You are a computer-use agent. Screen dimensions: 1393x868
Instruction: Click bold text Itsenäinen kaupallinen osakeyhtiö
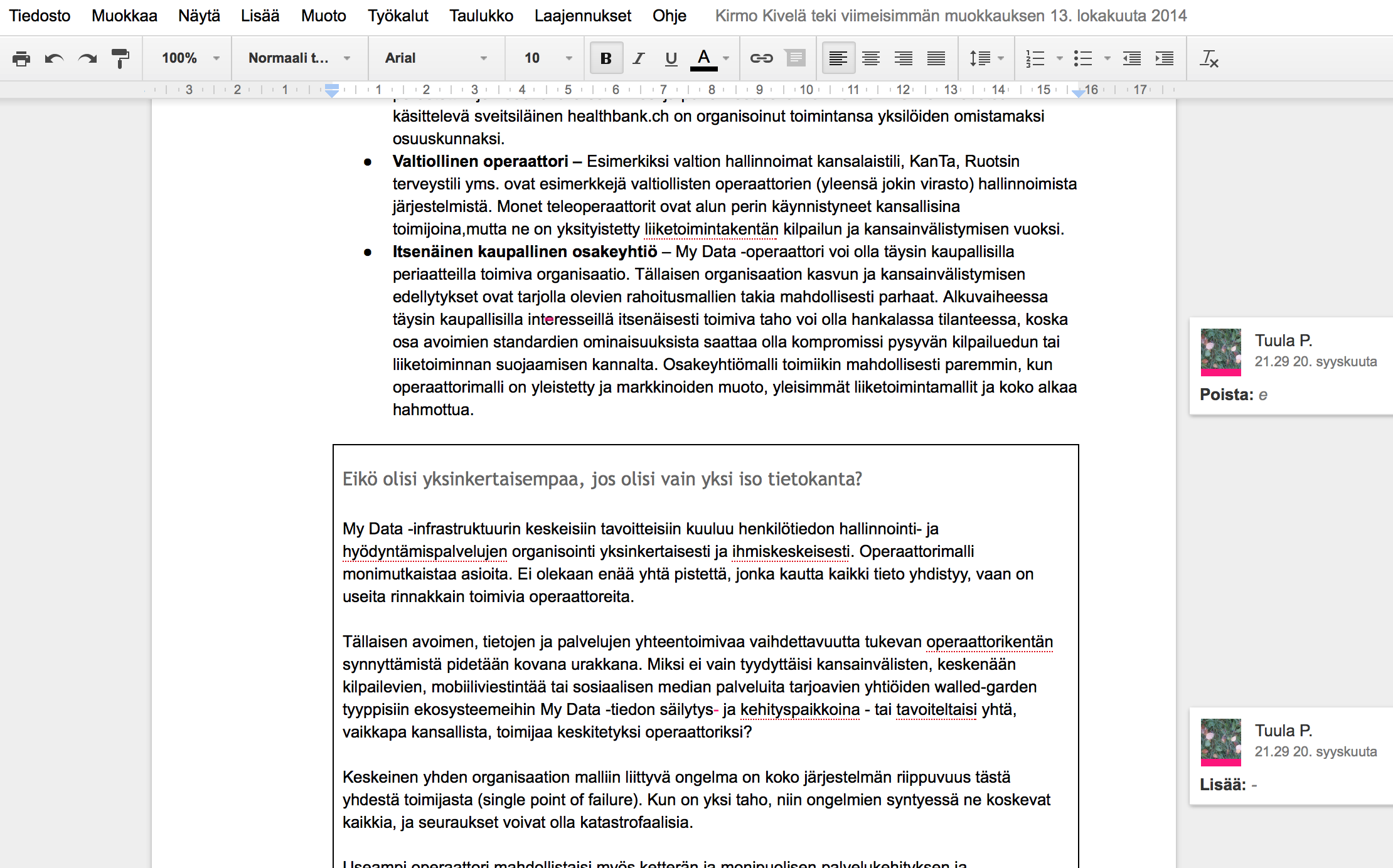tap(525, 251)
